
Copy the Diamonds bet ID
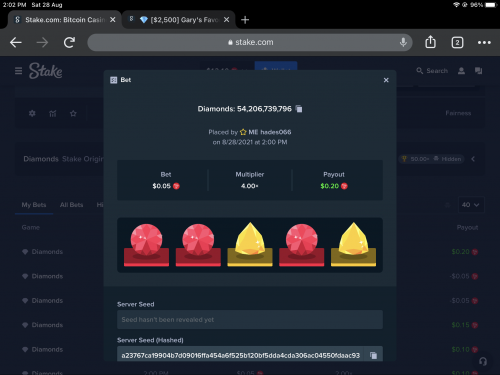click(x=299, y=109)
